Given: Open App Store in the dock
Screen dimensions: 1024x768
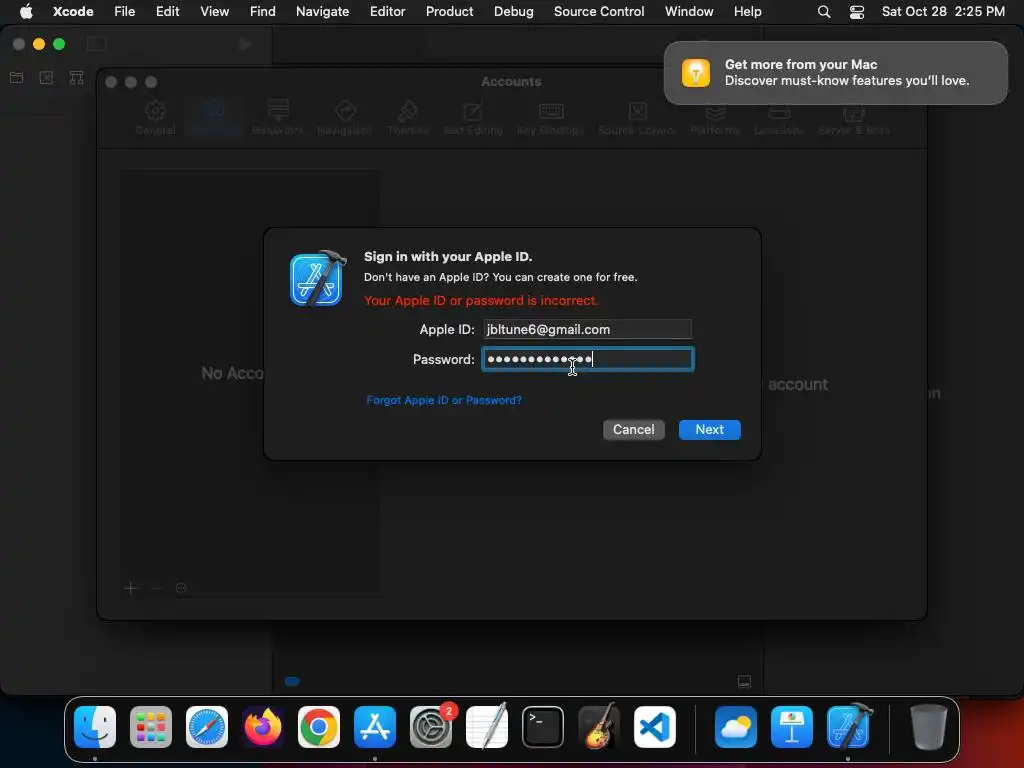Looking at the screenshot, I should (x=375, y=726).
